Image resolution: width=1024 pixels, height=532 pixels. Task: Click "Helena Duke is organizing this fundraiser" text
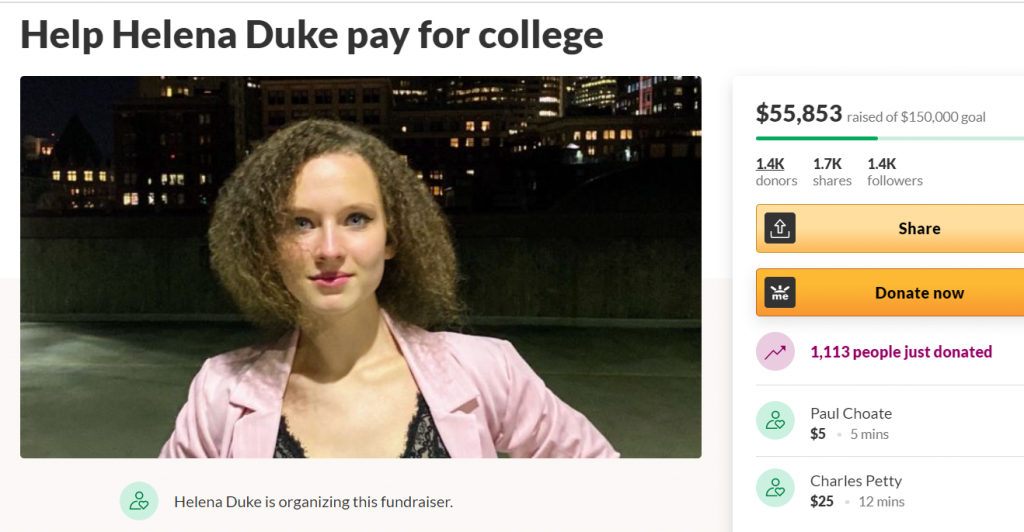313,501
